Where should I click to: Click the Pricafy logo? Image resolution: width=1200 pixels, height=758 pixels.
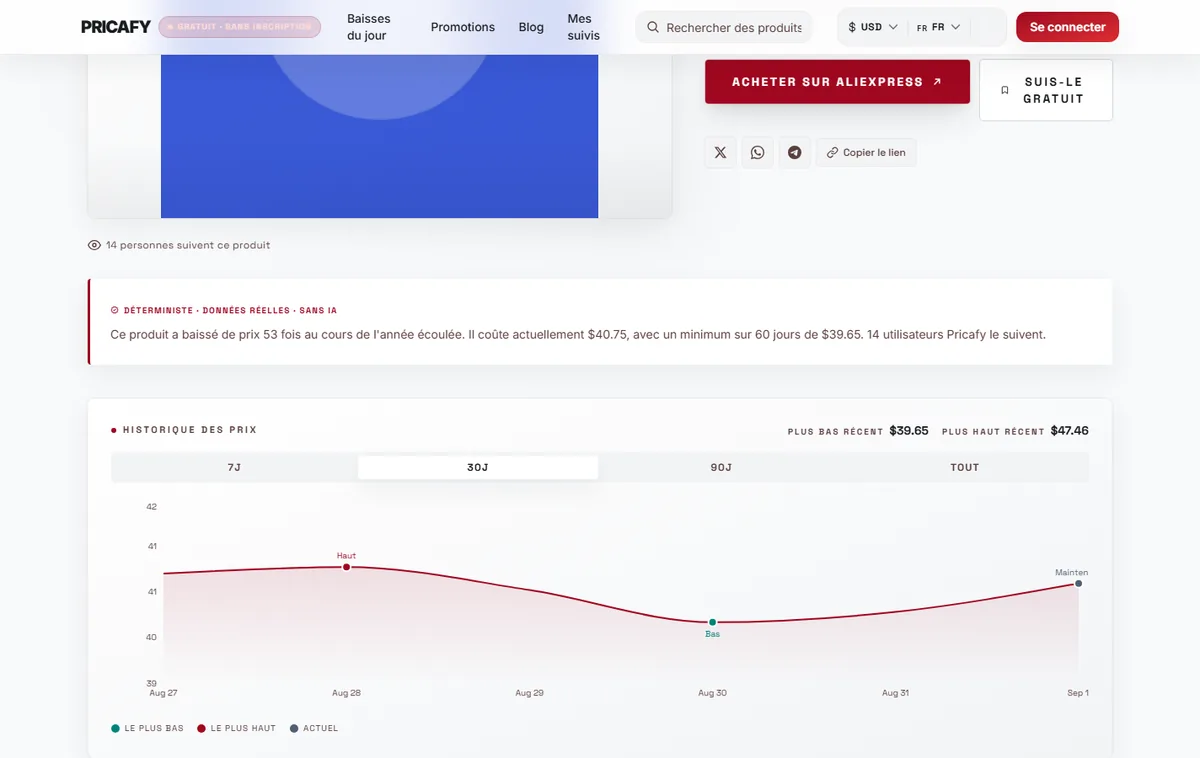point(116,27)
